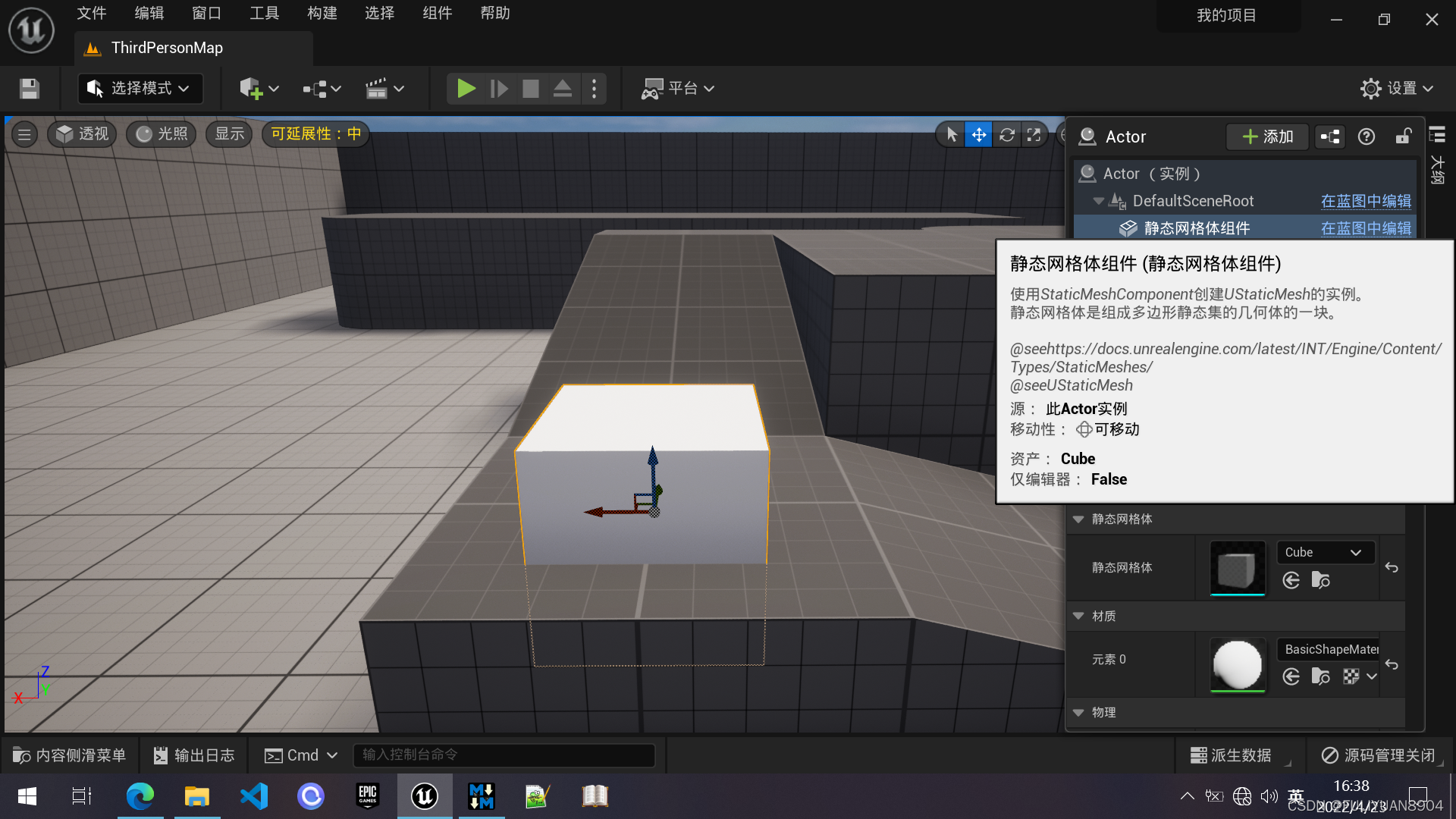Click the 添加 add component button
The width and height of the screenshot is (1456, 819).
(1267, 136)
